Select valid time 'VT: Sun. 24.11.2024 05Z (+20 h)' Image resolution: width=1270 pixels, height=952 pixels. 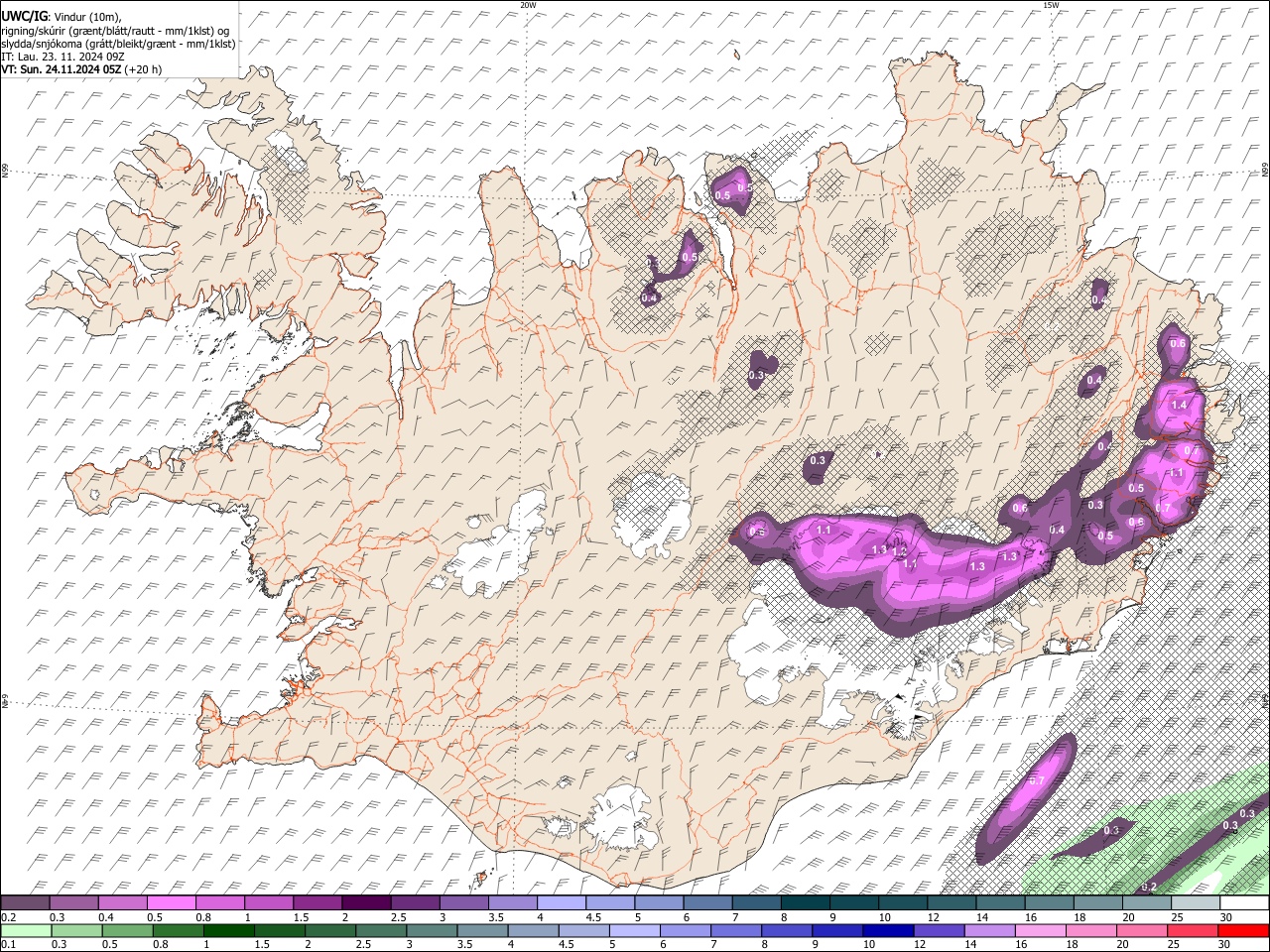tap(81, 69)
